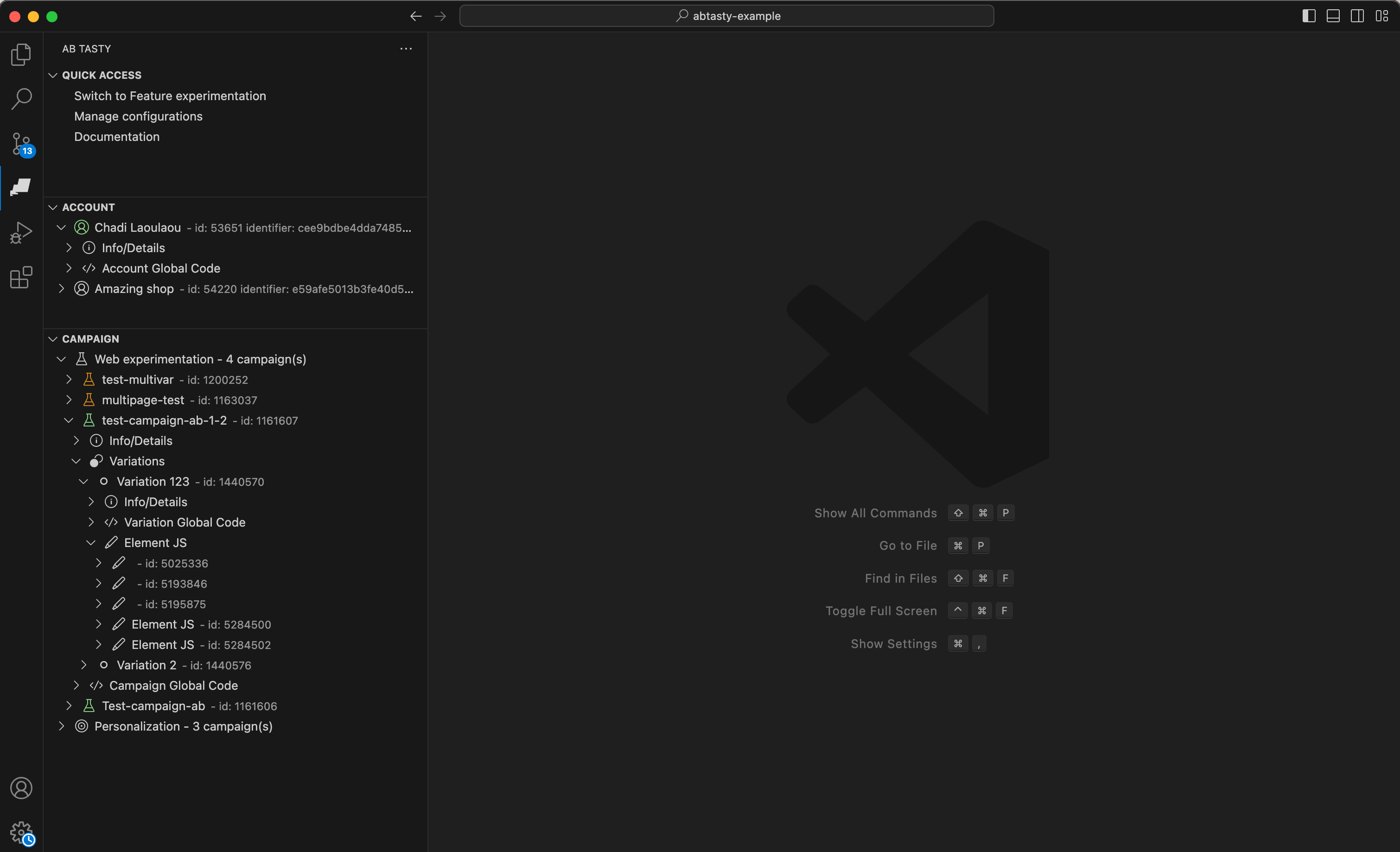Open the AB TASTY panel more actions menu
1400x852 pixels.
point(406,49)
